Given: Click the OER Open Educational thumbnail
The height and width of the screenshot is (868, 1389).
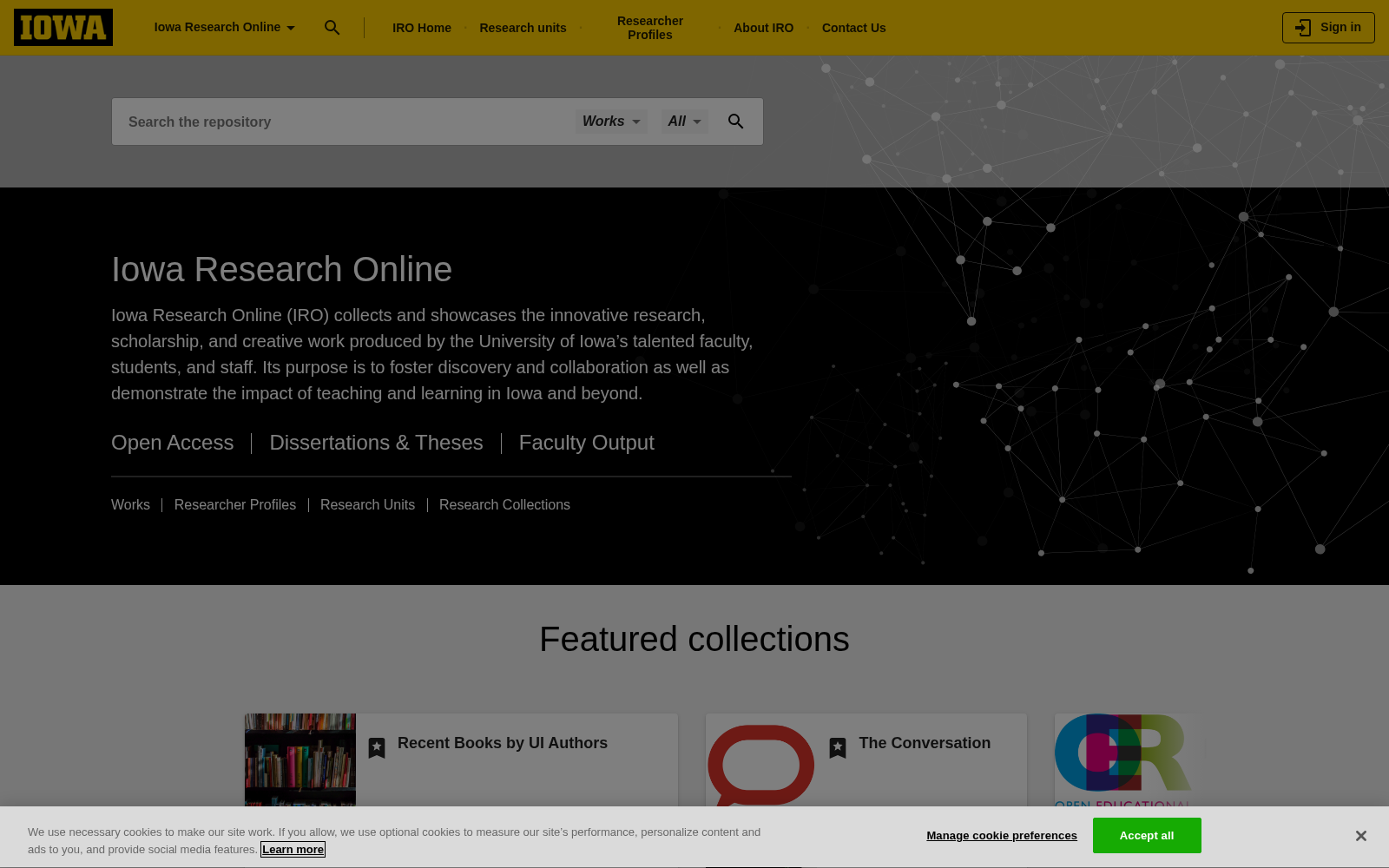Looking at the screenshot, I should click(x=1123, y=760).
